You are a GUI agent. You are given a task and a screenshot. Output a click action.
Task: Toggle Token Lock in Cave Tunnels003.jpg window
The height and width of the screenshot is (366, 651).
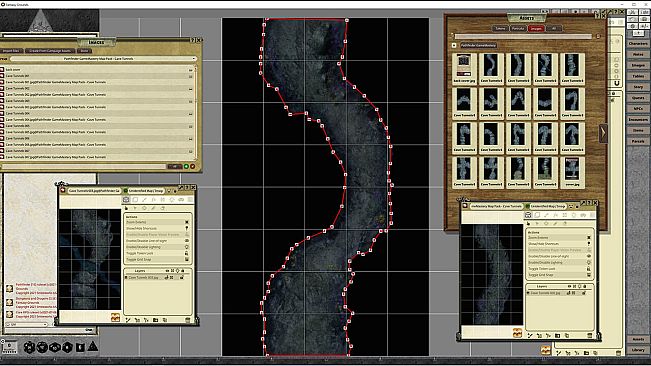point(157,253)
